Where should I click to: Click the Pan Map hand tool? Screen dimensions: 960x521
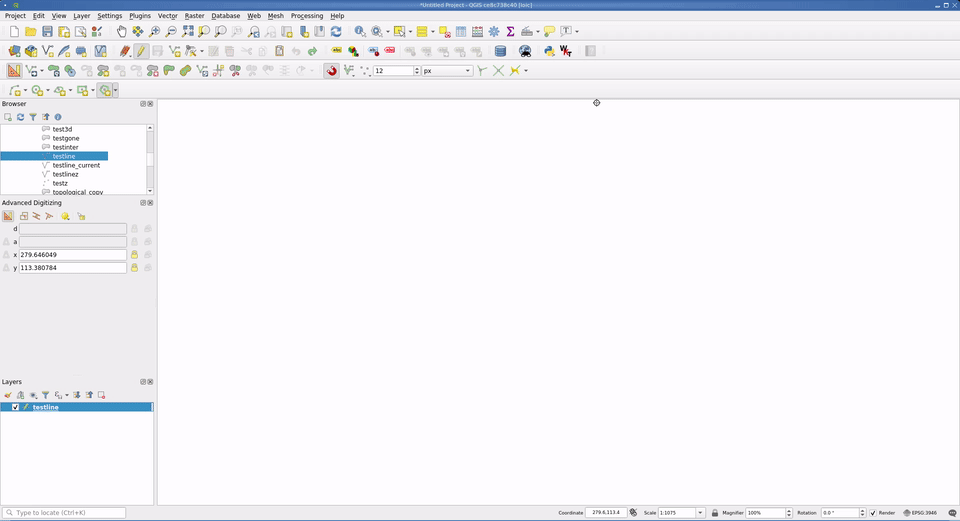coord(121,32)
